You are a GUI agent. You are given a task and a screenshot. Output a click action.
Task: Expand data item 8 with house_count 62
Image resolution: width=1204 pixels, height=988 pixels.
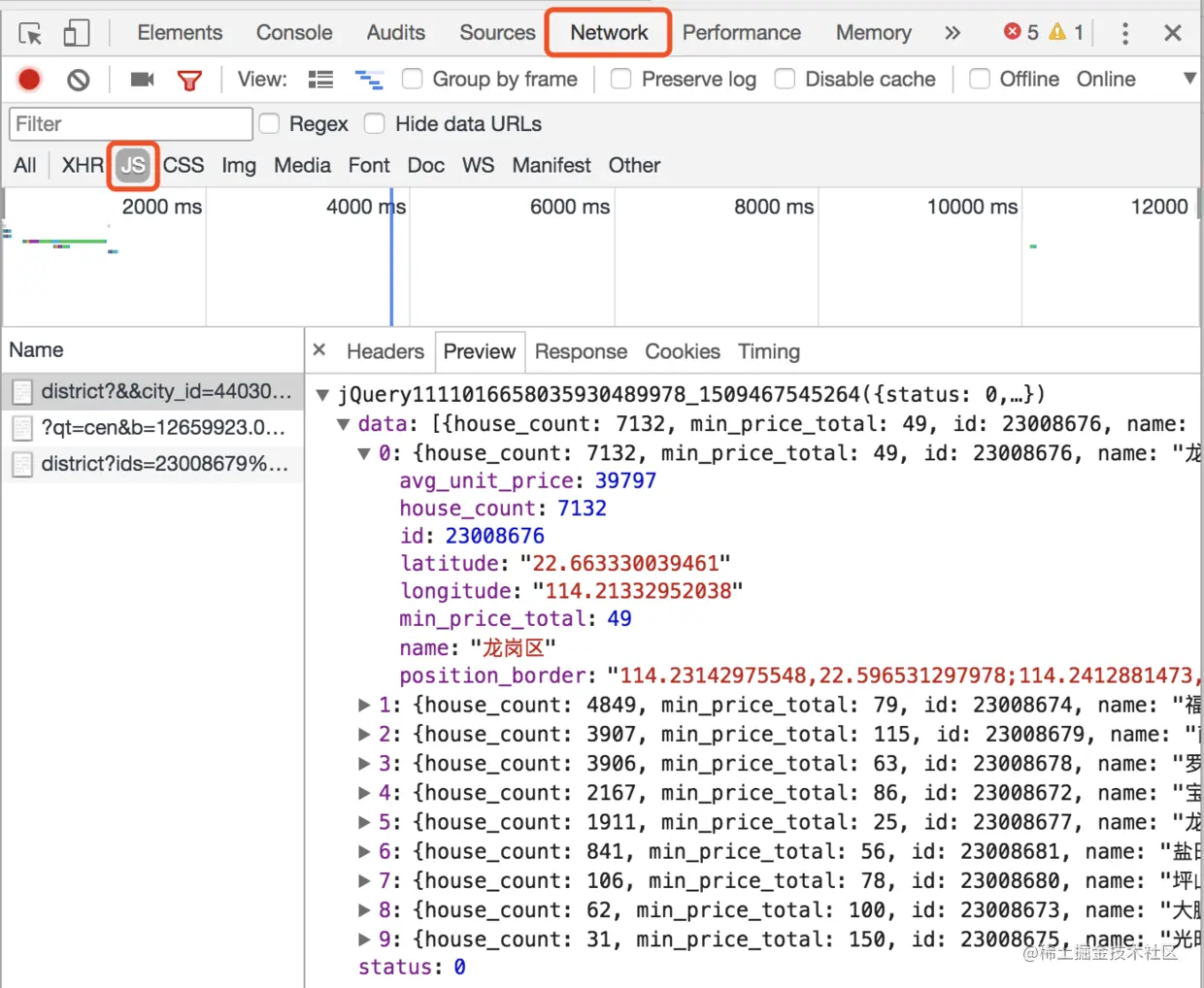pyautogui.click(x=364, y=909)
